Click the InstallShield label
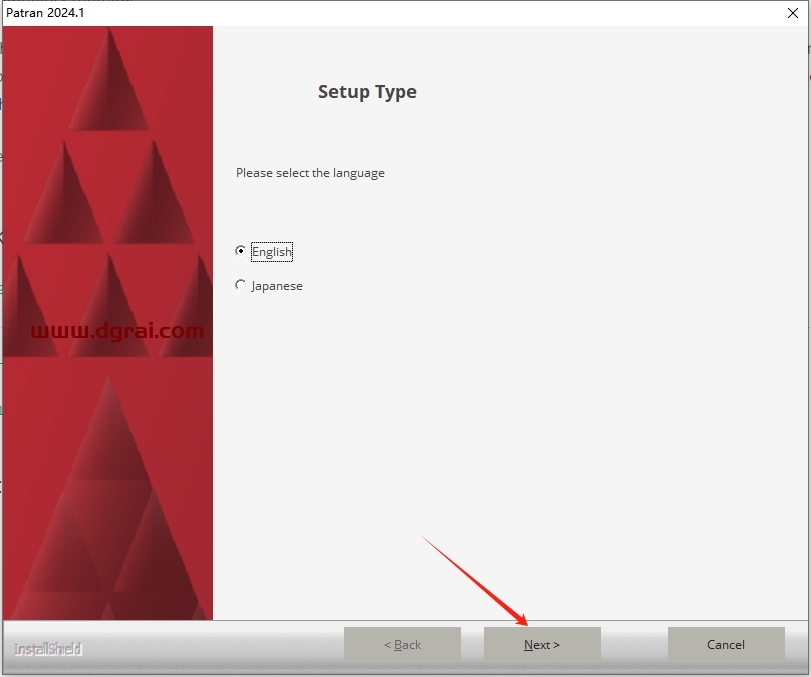Image resolution: width=811 pixels, height=677 pixels. pos(48,649)
